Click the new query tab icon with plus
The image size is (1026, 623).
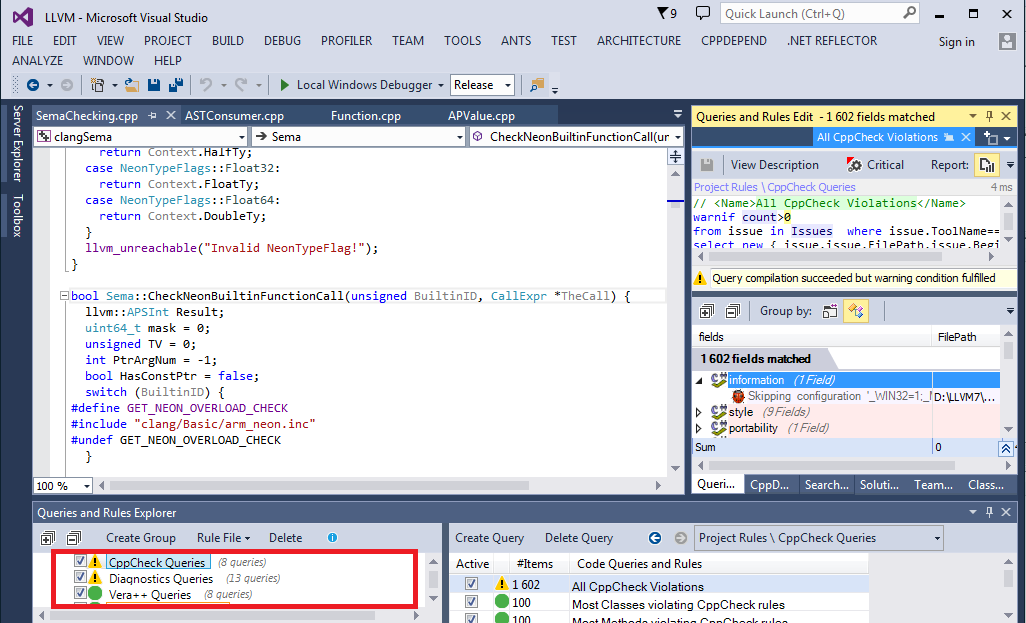coord(991,137)
